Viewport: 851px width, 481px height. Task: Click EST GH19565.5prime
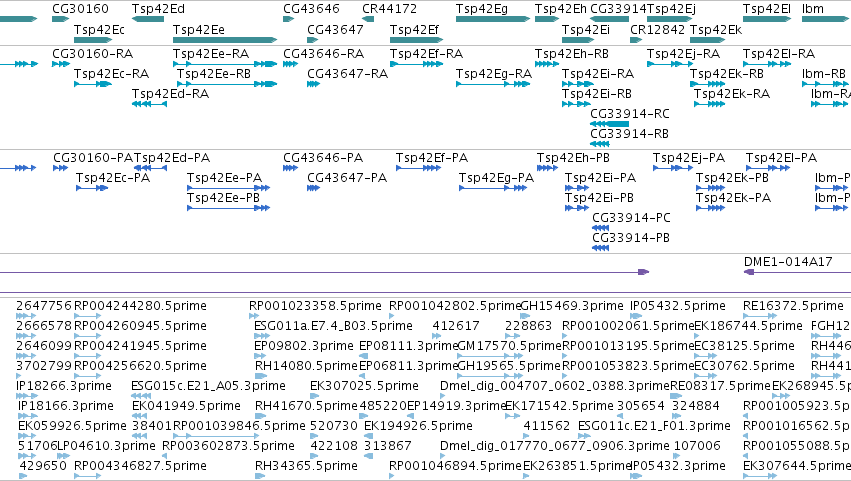[x=509, y=366]
